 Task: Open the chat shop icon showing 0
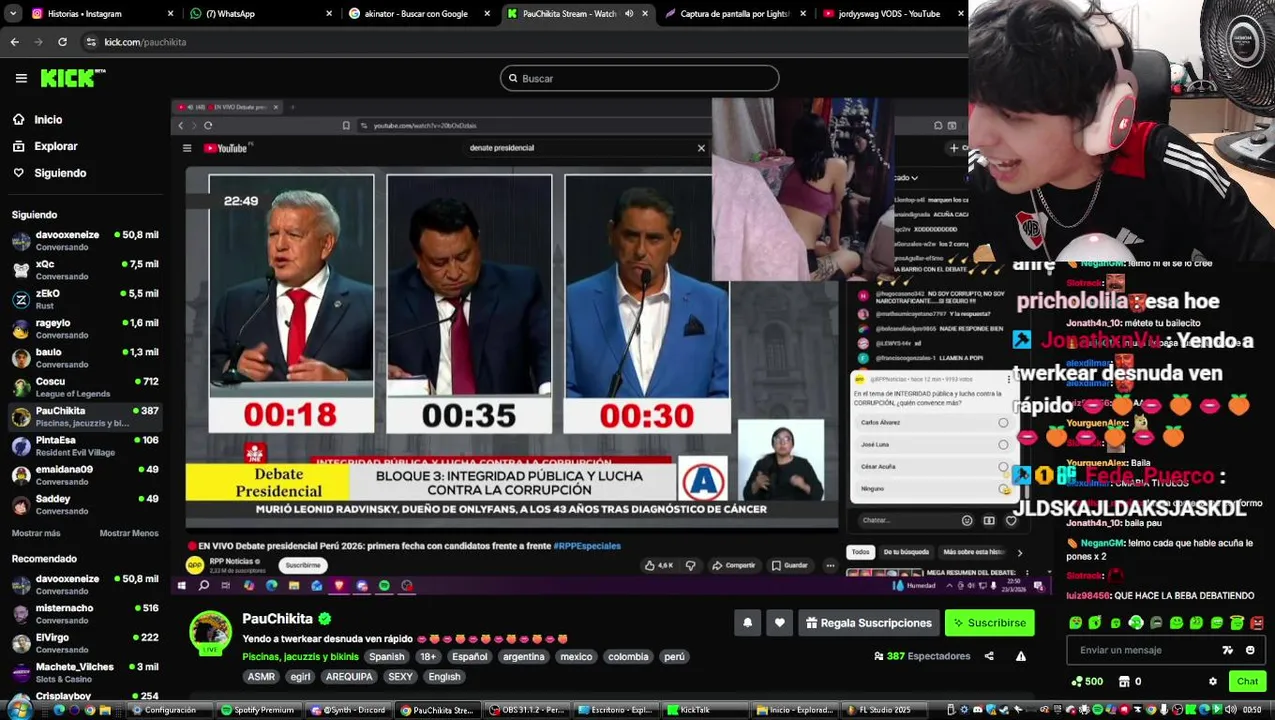1130,682
